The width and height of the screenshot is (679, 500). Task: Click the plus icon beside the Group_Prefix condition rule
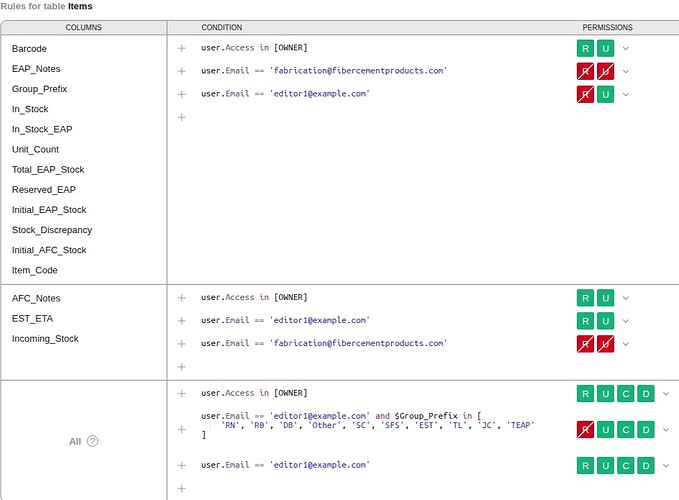pos(182,429)
